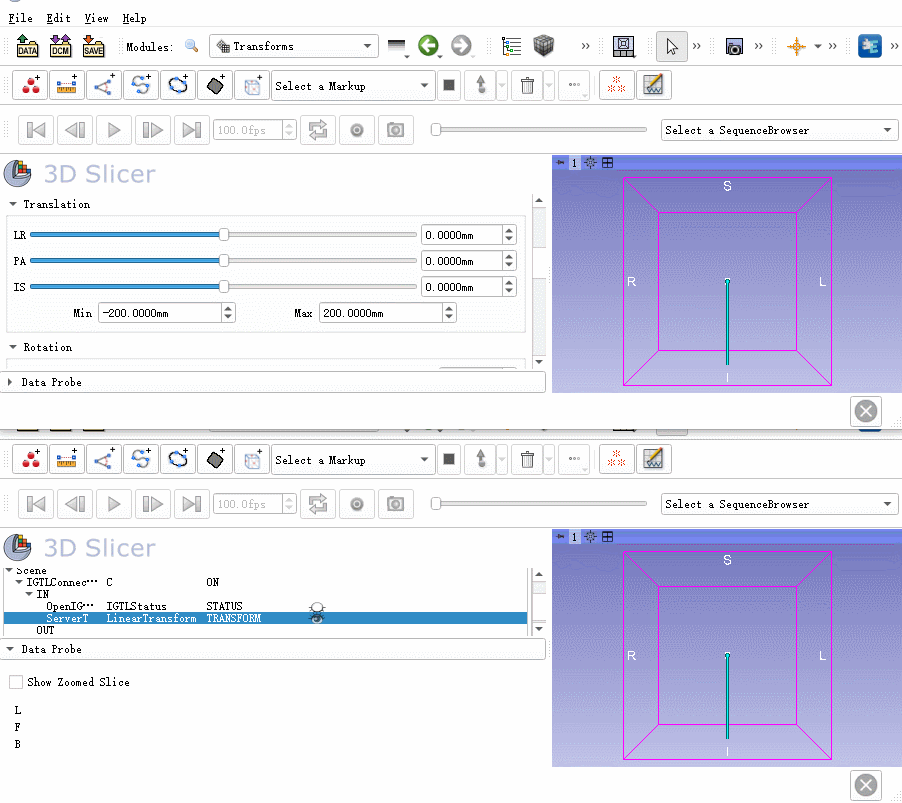The image size is (902, 803).
Task: Create a new point list markup
Action: 29,85
